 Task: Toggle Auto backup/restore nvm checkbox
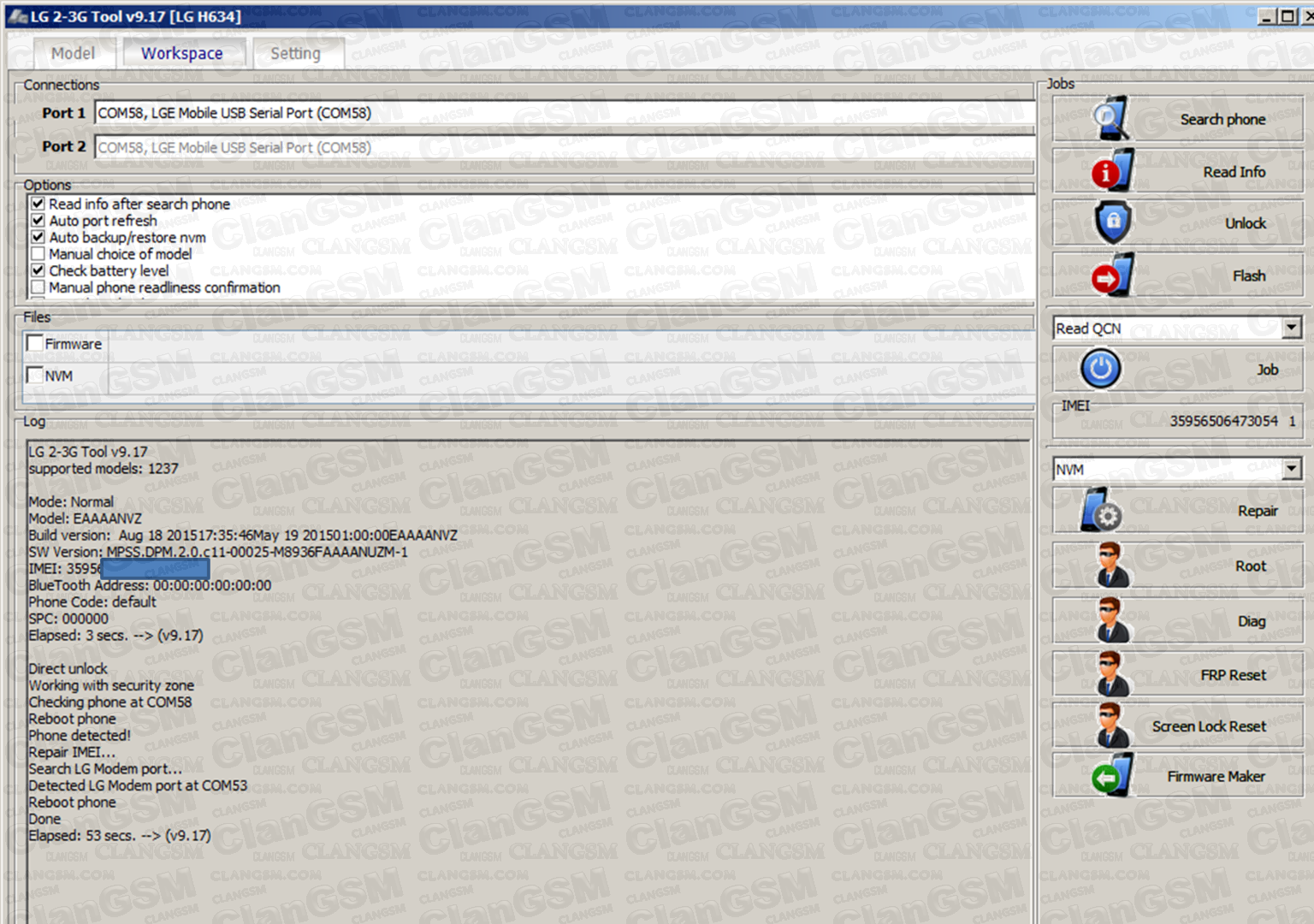pyautogui.click(x=38, y=237)
